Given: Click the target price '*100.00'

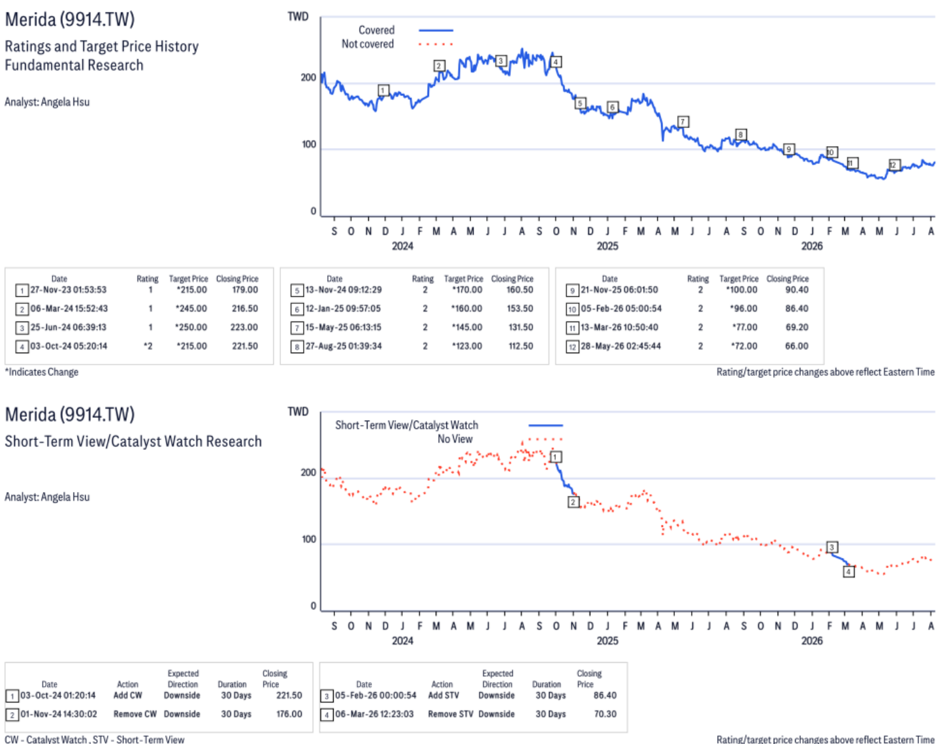Looking at the screenshot, I should coord(742,290).
